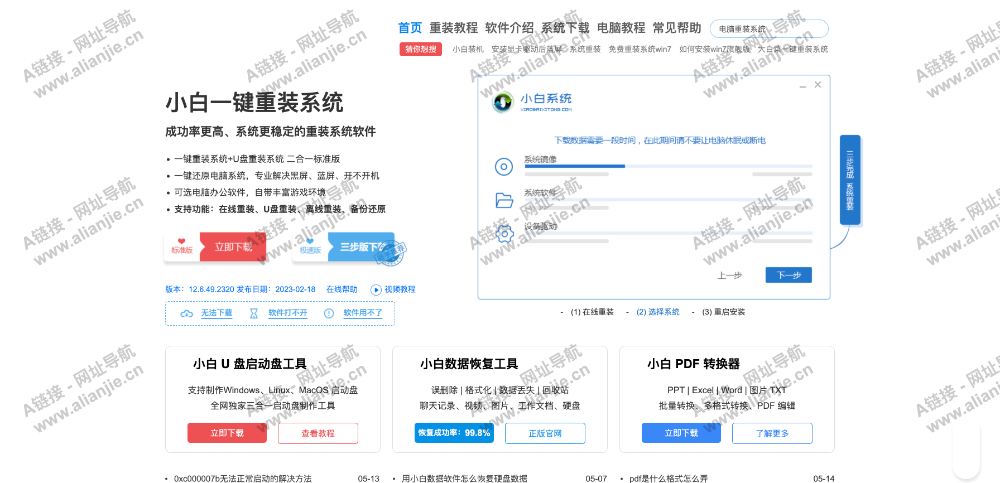The height and width of the screenshot is (483, 1000).
Task: Click the 标准版 label
Action: 182,251
